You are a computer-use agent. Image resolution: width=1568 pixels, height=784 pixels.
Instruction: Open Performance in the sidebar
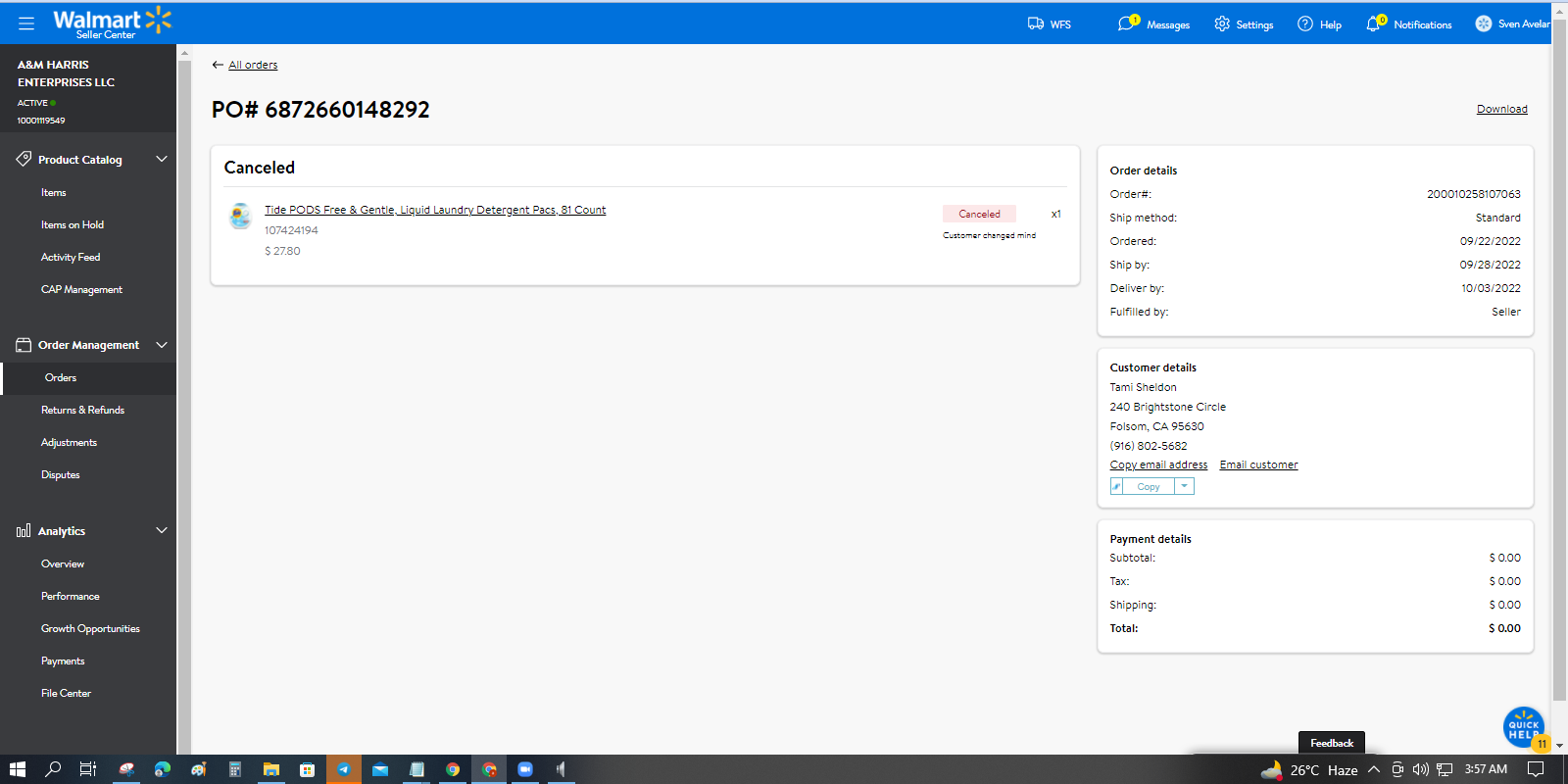coord(71,596)
